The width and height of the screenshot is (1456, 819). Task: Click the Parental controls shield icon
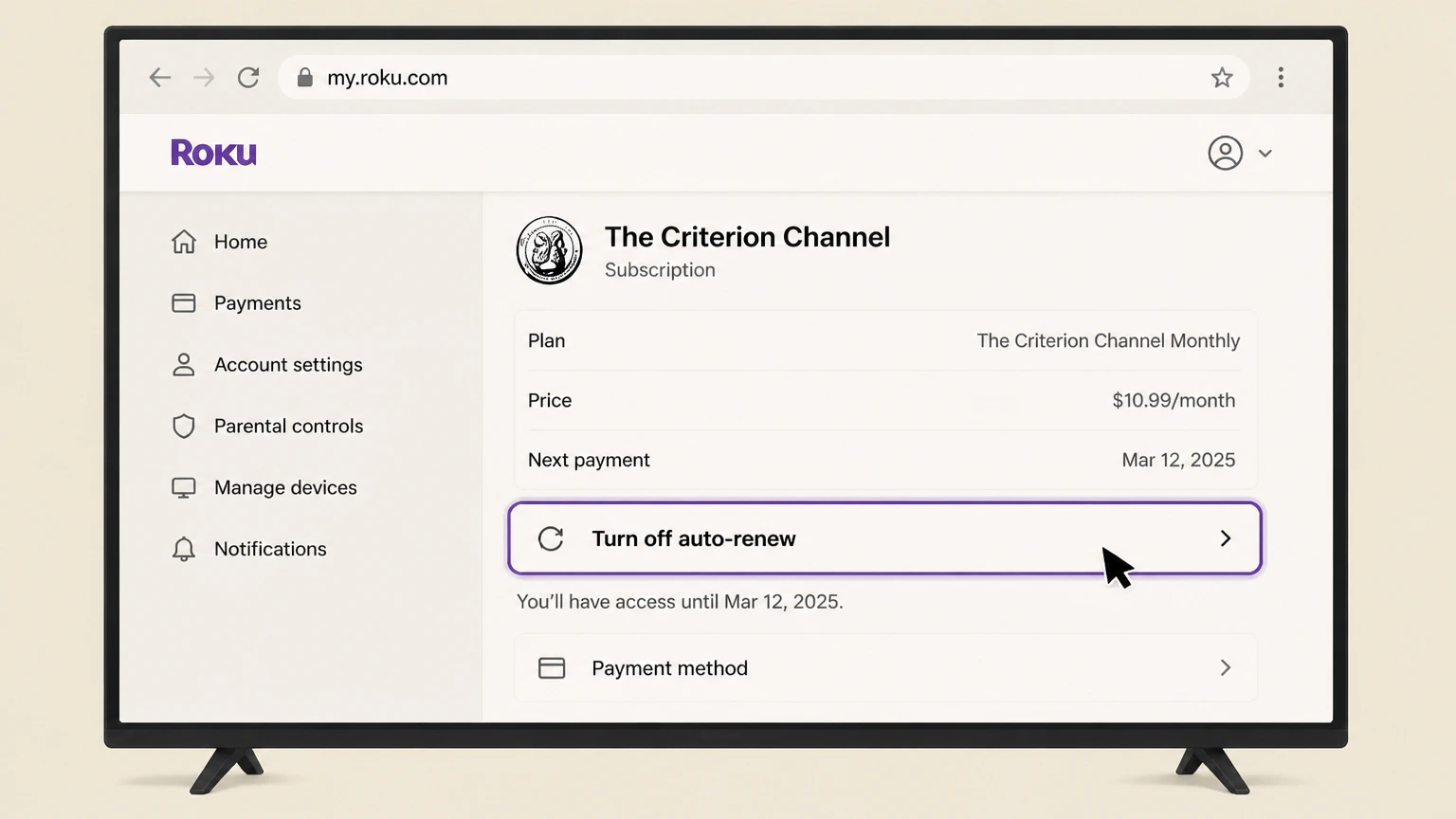tap(184, 427)
